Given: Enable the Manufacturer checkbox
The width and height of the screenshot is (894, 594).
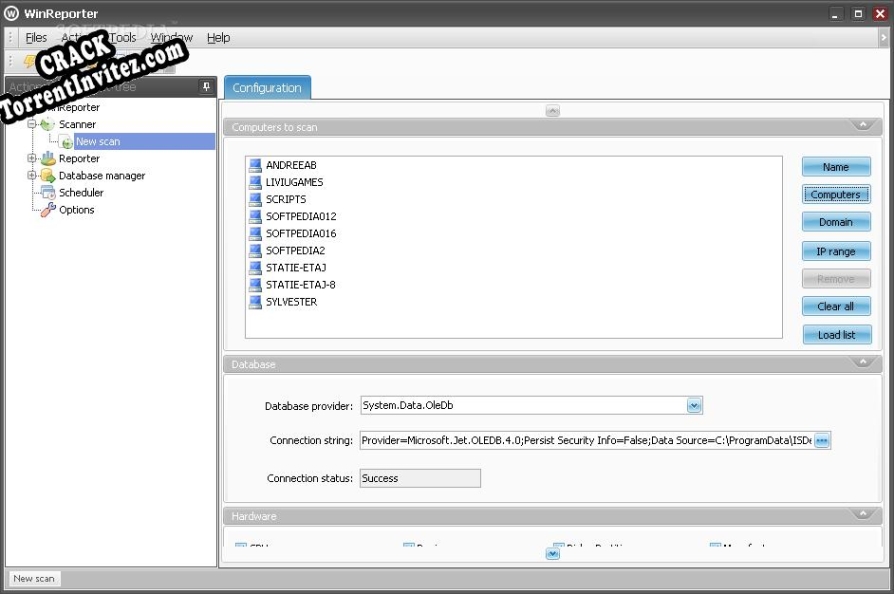Looking at the screenshot, I should (x=715, y=546).
